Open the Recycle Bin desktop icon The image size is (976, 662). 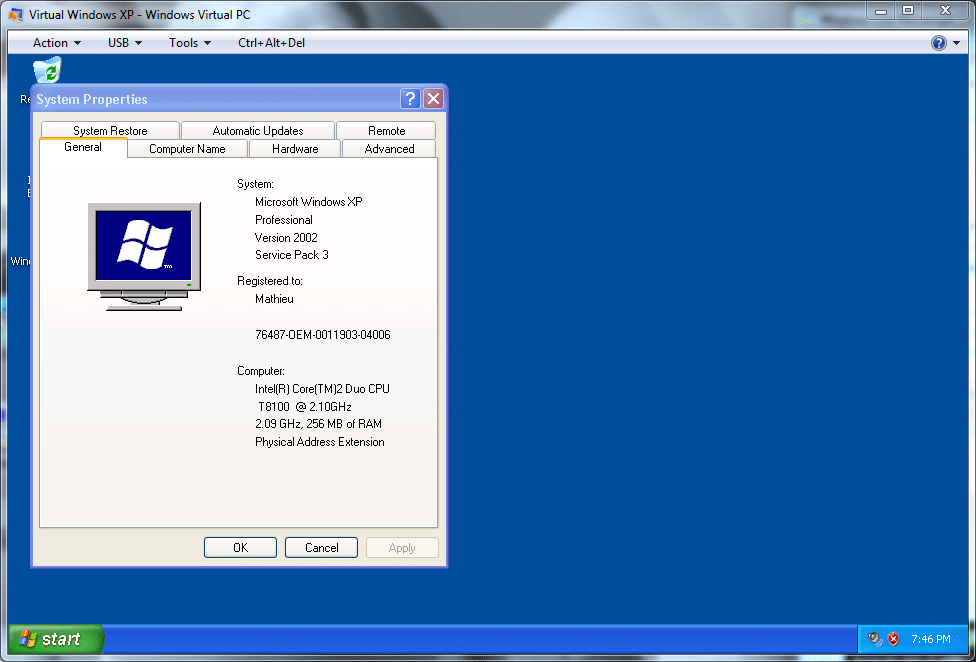pyautogui.click(x=47, y=71)
